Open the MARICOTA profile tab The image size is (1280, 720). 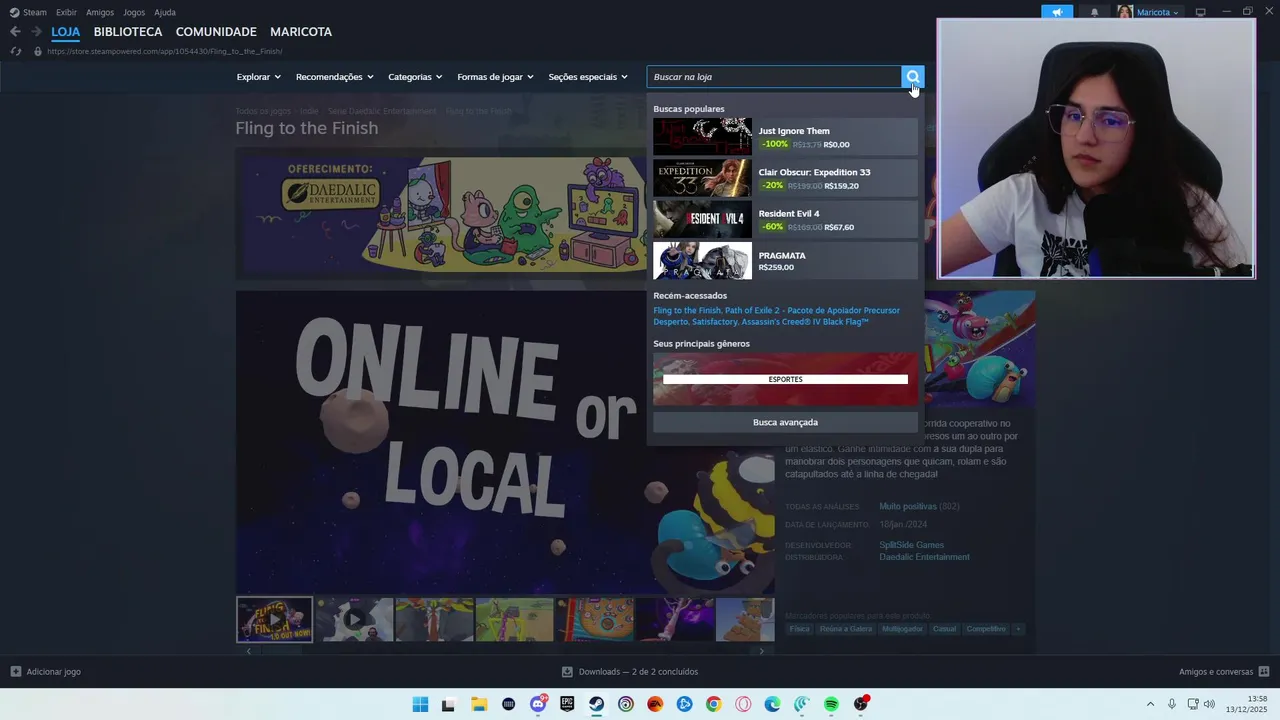coord(301,32)
